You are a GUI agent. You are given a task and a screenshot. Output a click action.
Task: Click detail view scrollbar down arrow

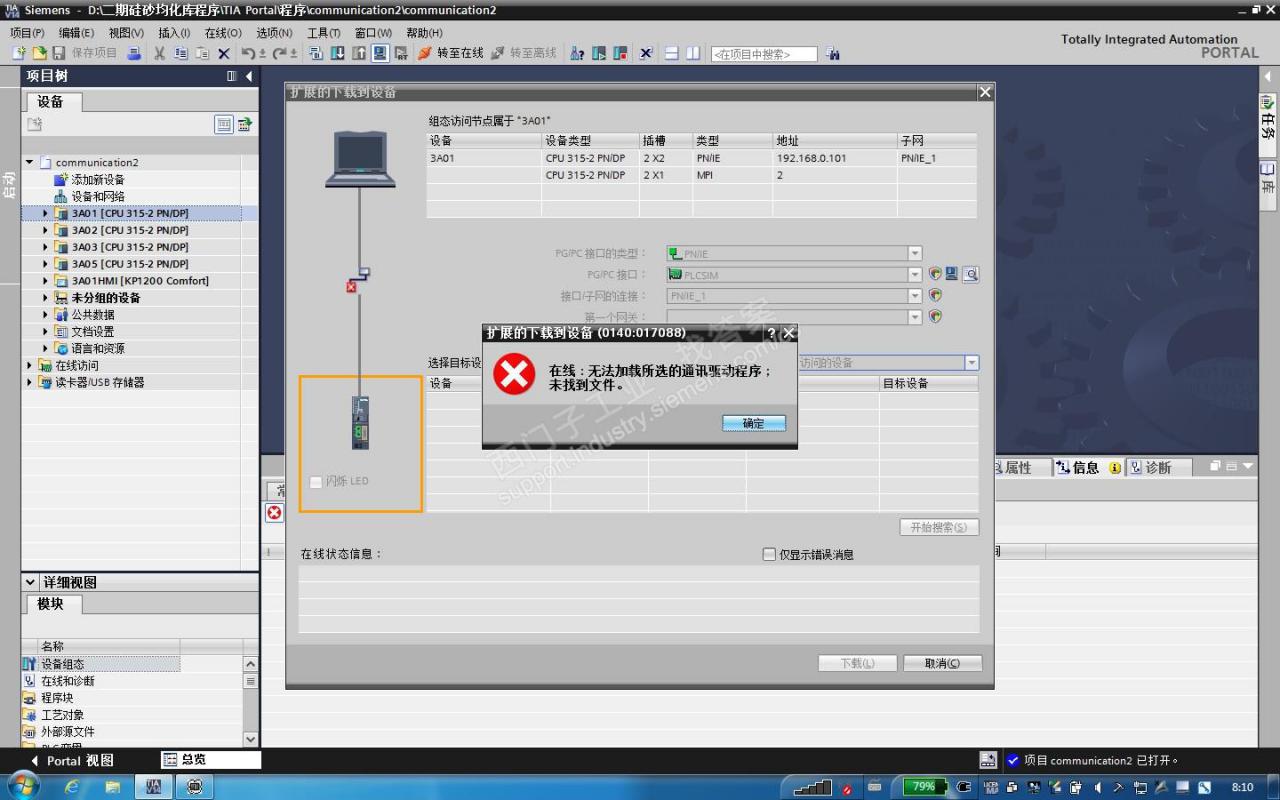point(250,739)
